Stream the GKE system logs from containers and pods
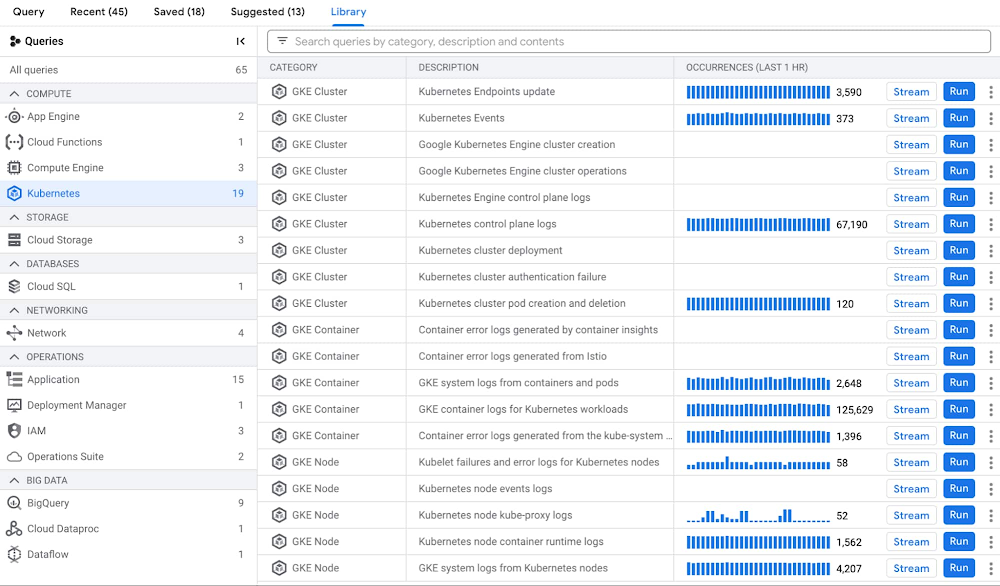Viewport: 1000px width, 586px height. [x=911, y=382]
